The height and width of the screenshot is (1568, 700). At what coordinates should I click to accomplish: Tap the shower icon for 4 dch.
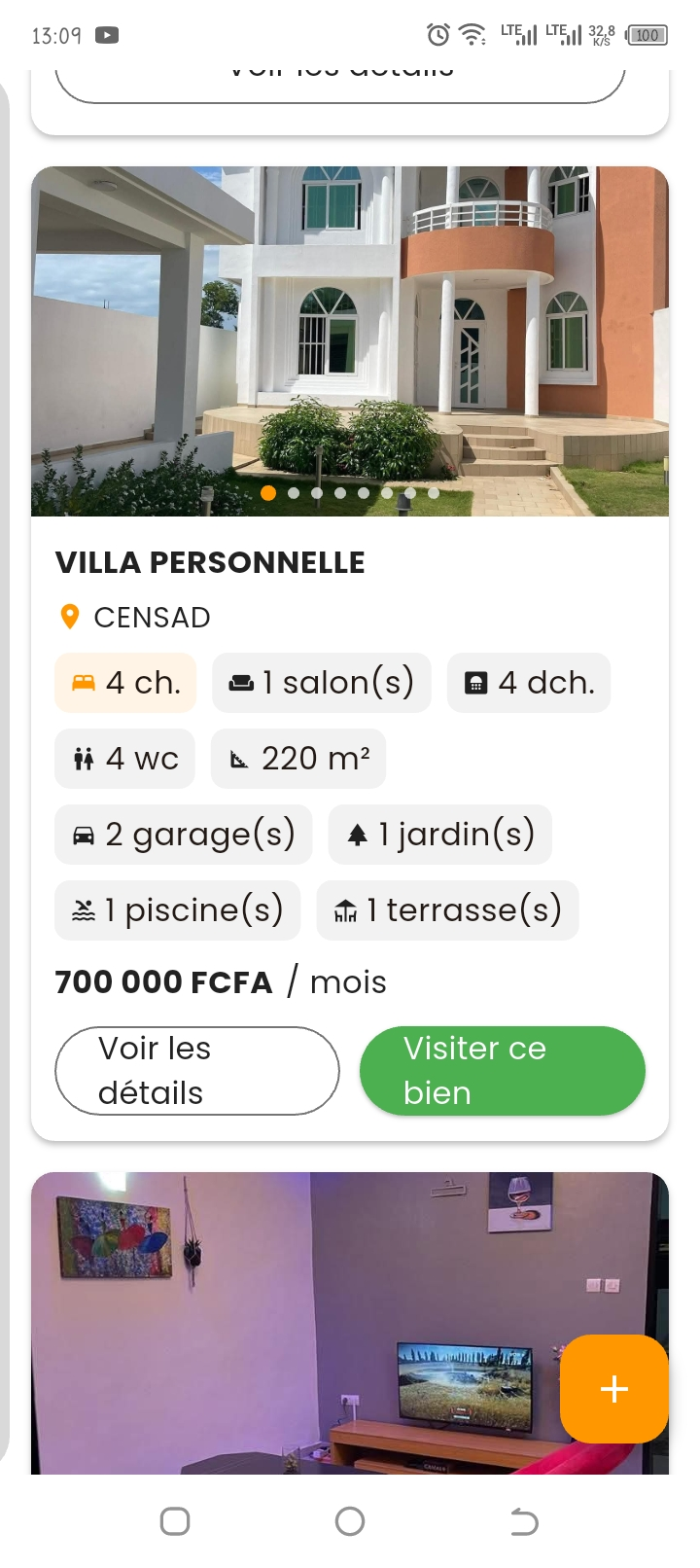[475, 683]
